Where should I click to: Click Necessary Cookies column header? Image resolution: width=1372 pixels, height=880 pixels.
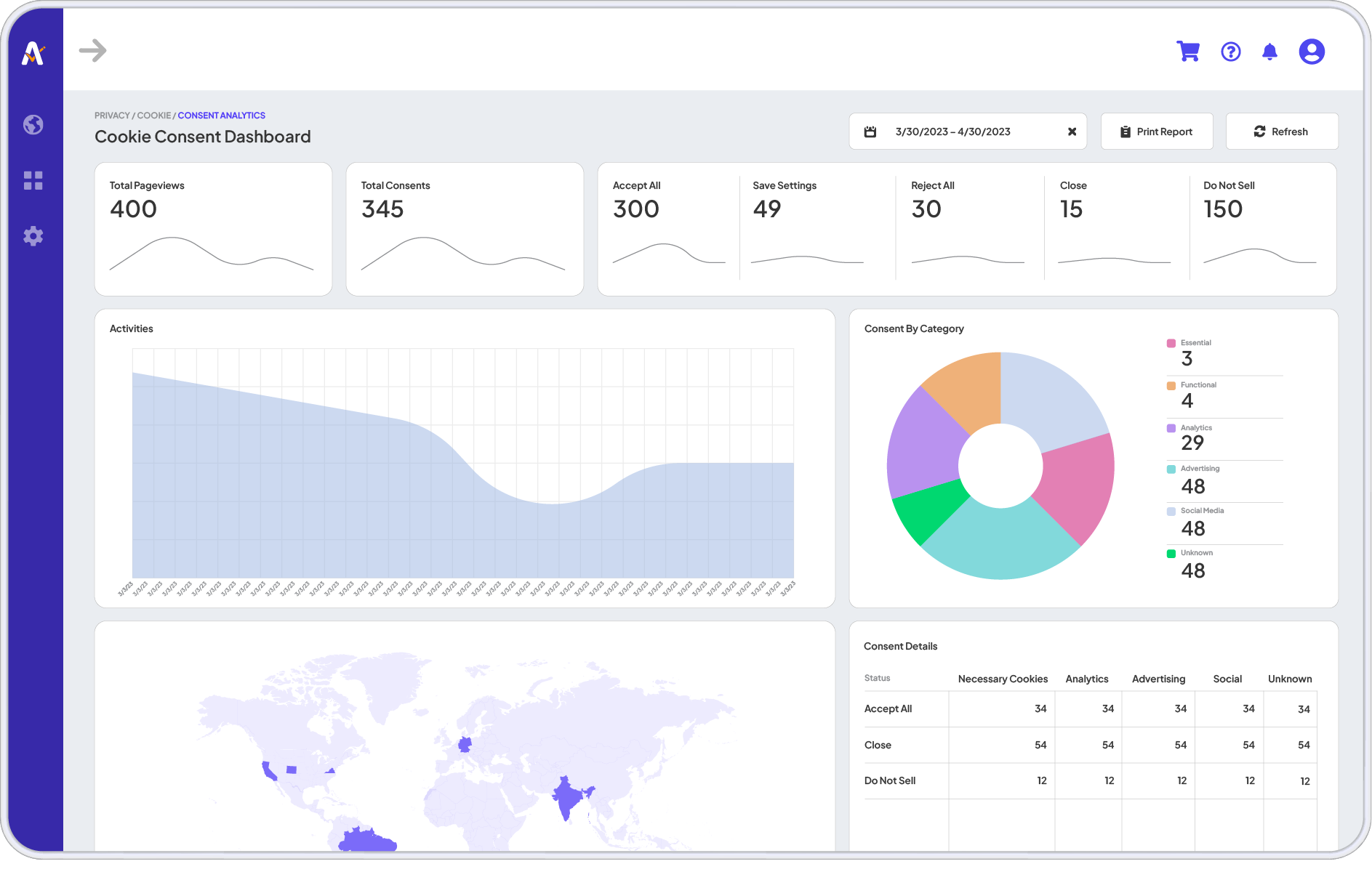pyautogui.click(x=1003, y=679)
